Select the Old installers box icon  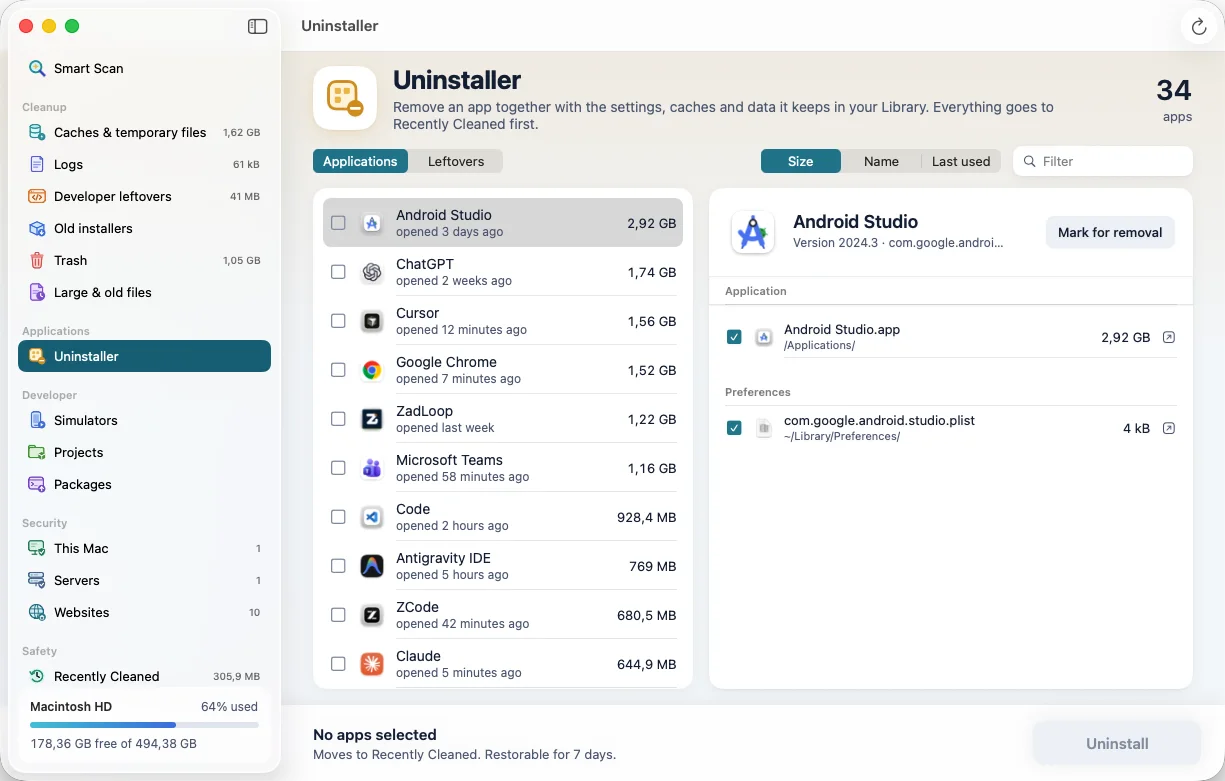coord(37,228)
